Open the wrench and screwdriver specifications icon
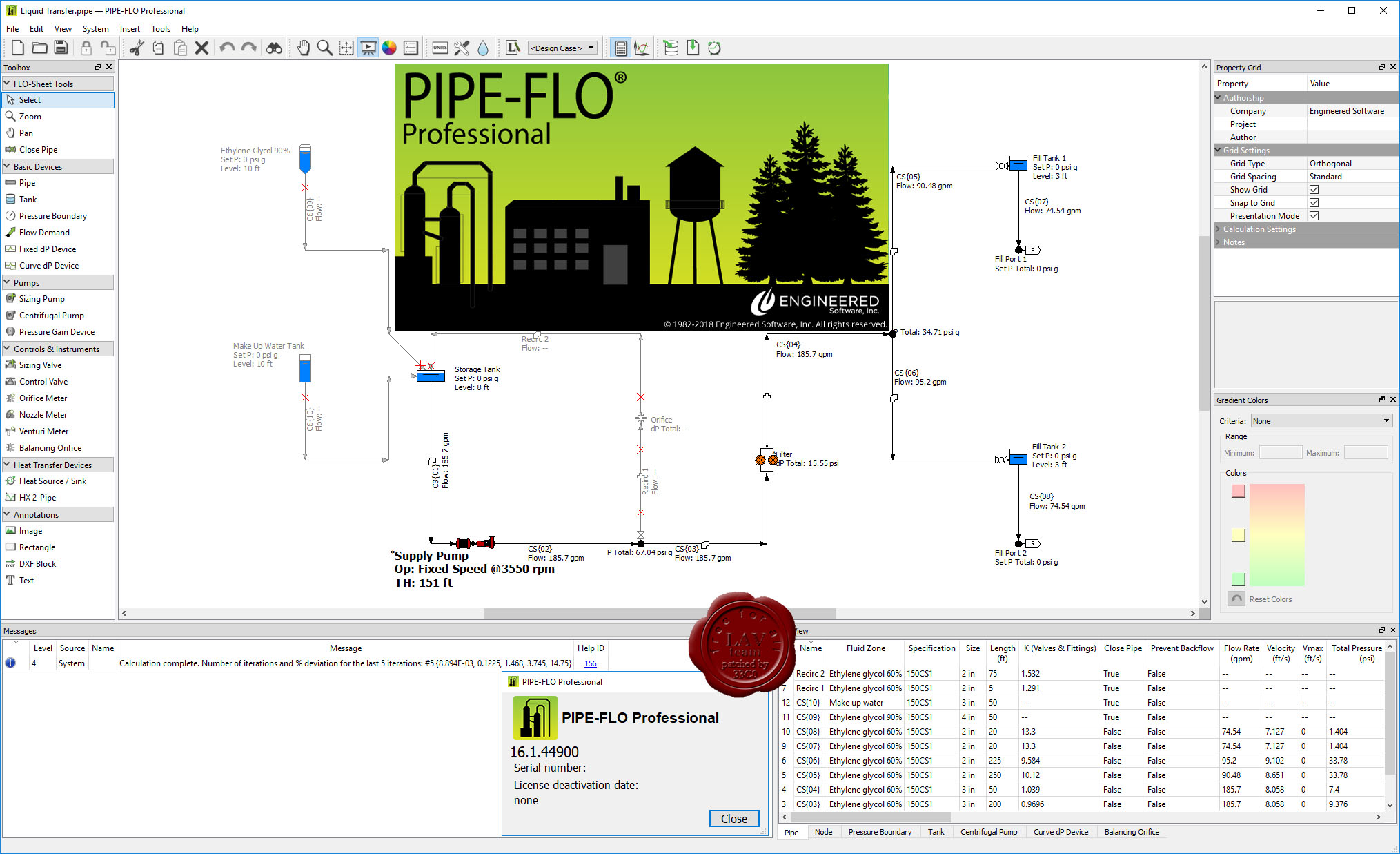The image size is (1400, 854). 462,48
